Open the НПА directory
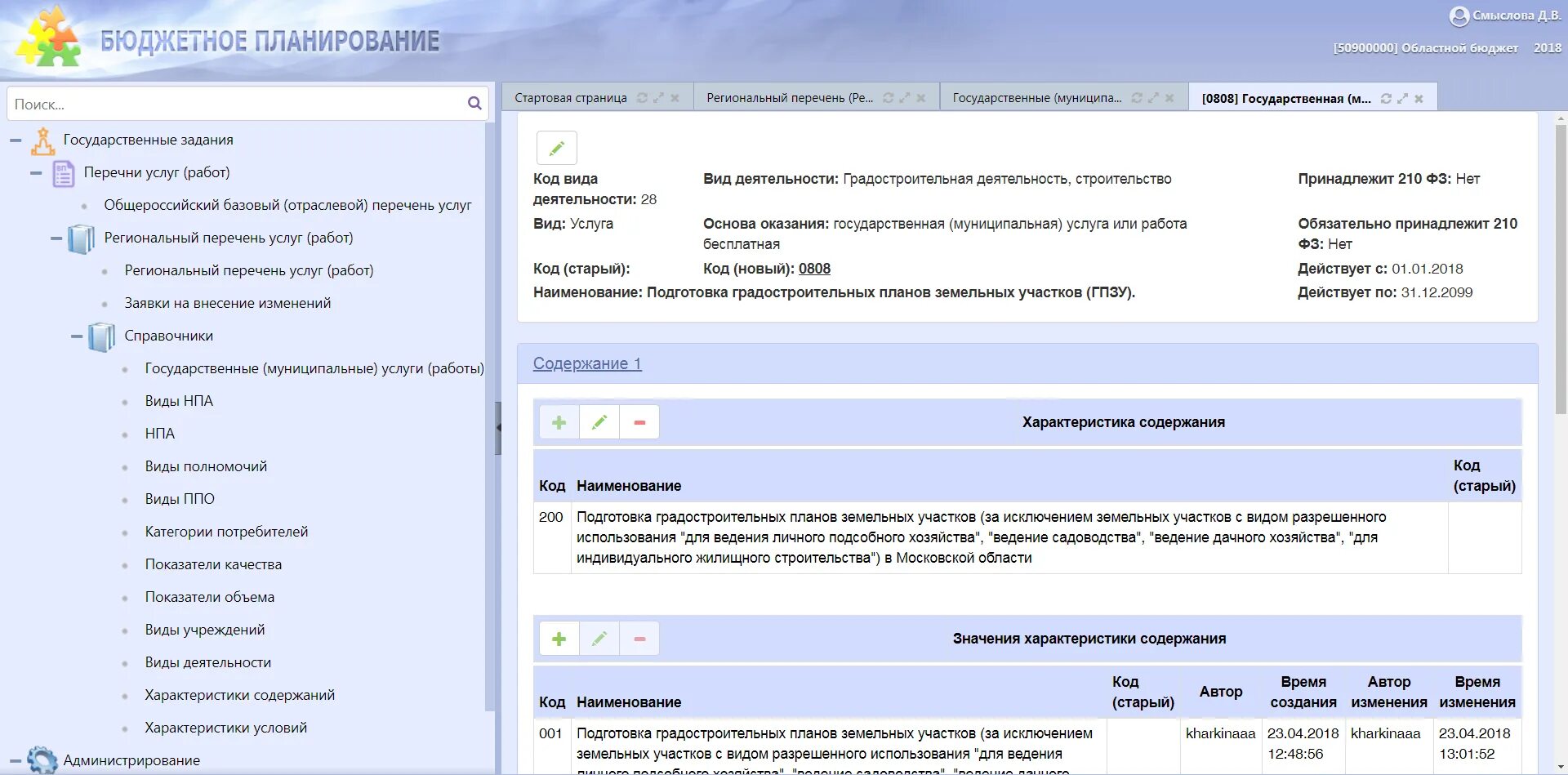The image size is (1568, 775). [x=160, y=434]
